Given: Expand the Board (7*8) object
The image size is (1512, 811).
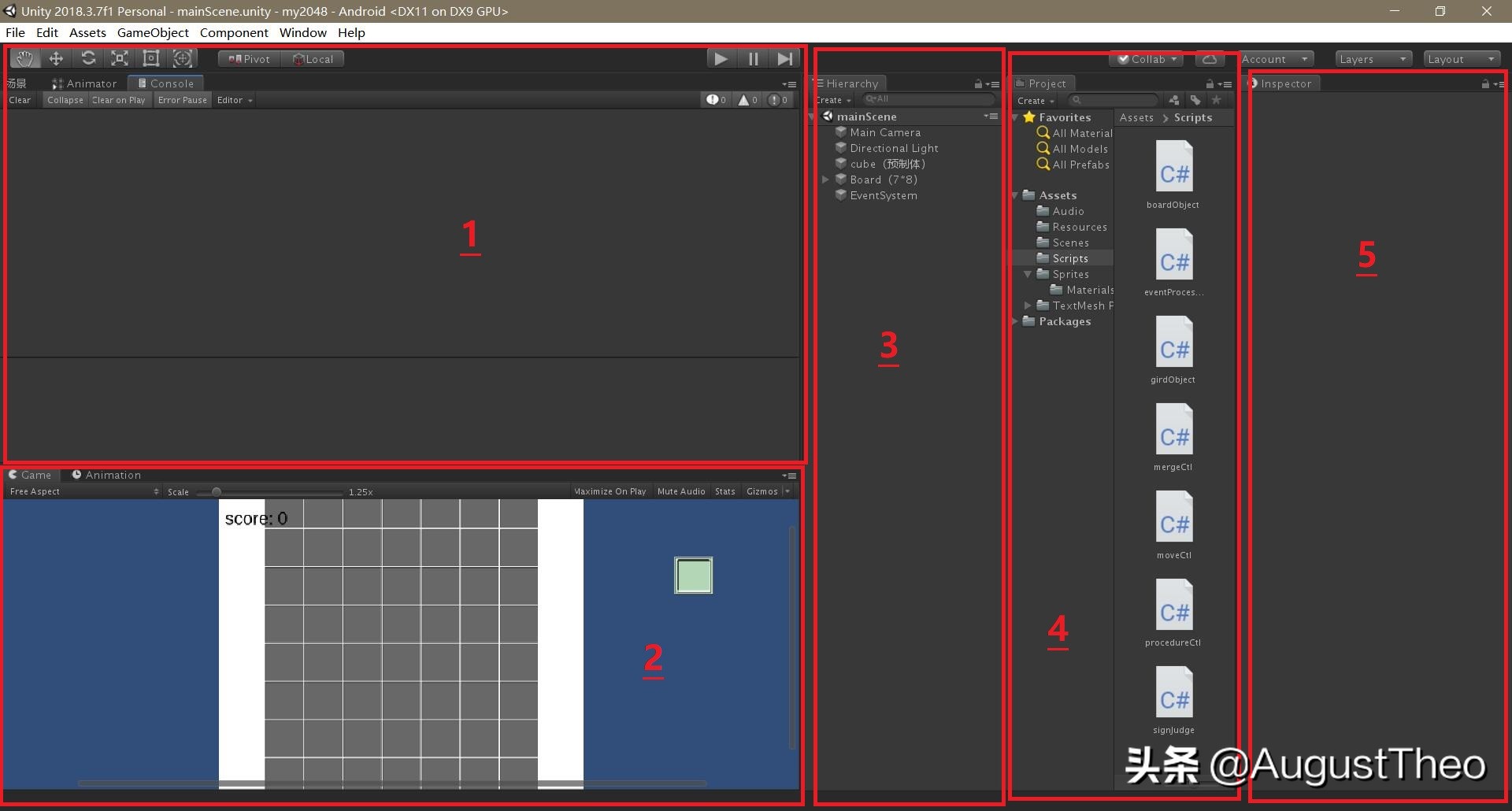Looking at the screenshot, I should [x=825, y=180].
